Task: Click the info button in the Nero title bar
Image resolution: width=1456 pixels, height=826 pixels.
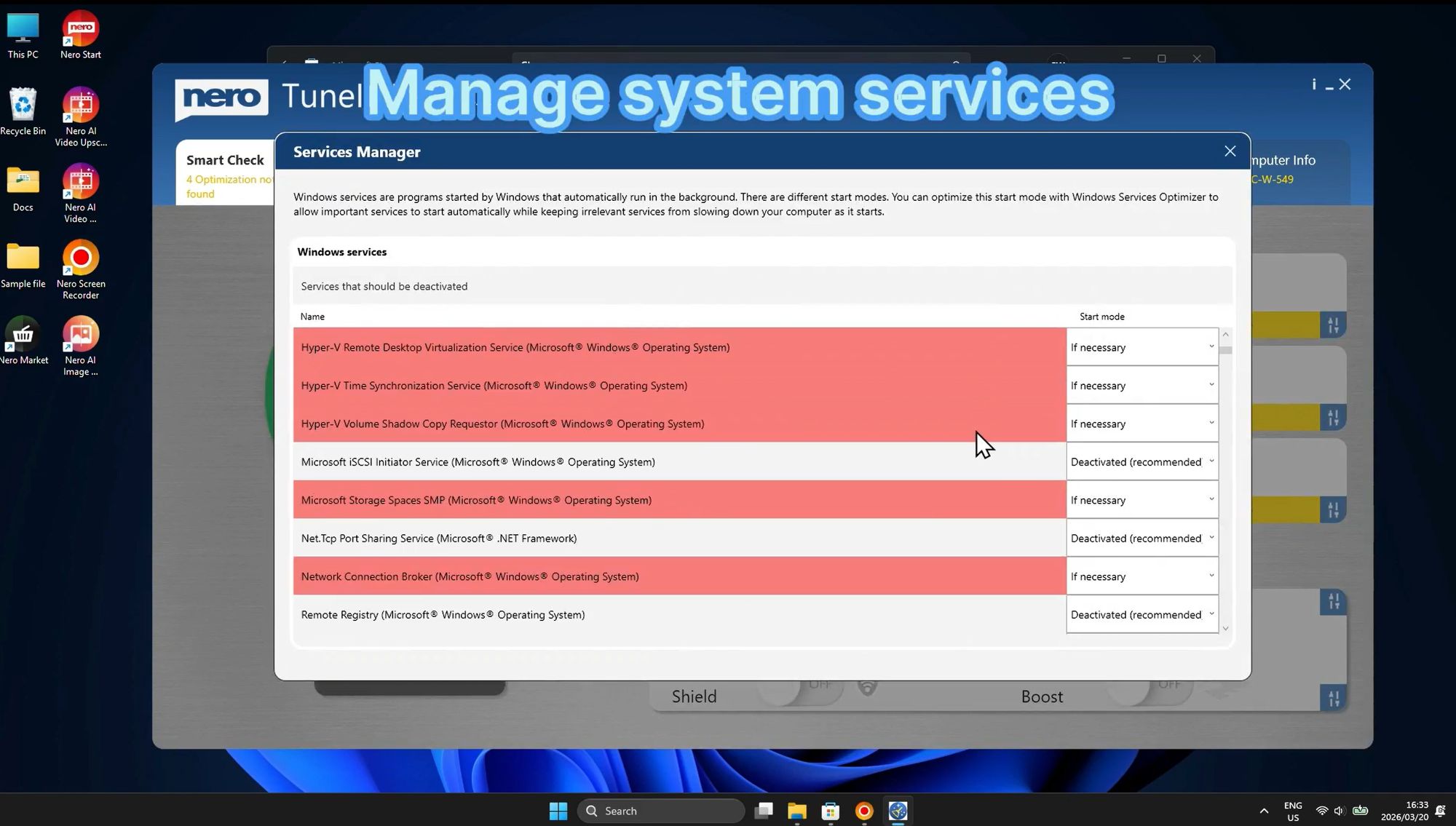Action: [1313, 84]
